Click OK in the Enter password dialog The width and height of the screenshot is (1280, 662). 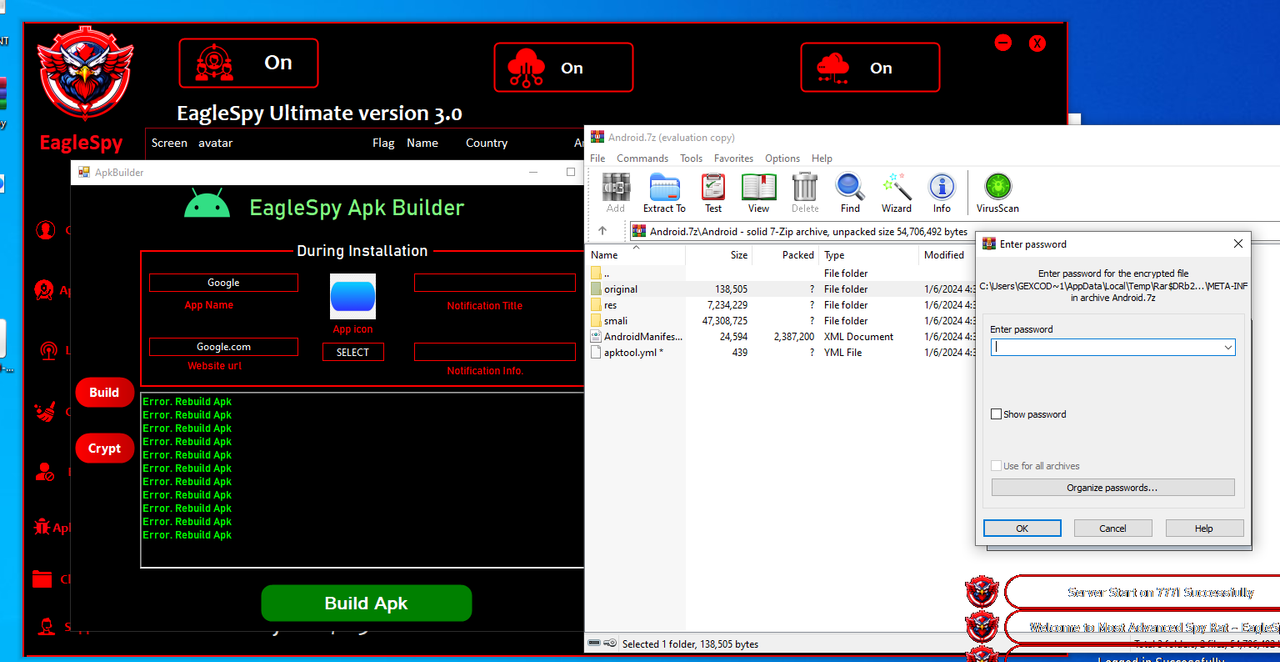tap(1022, 528)
